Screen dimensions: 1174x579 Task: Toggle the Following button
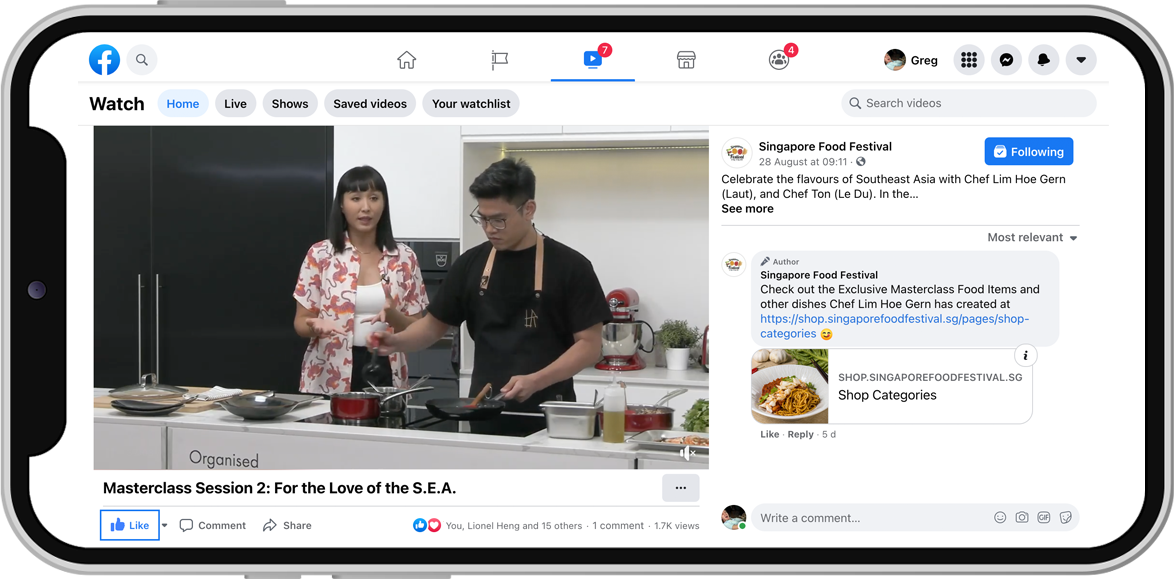pyautogui.click(x=1028, y=151)
